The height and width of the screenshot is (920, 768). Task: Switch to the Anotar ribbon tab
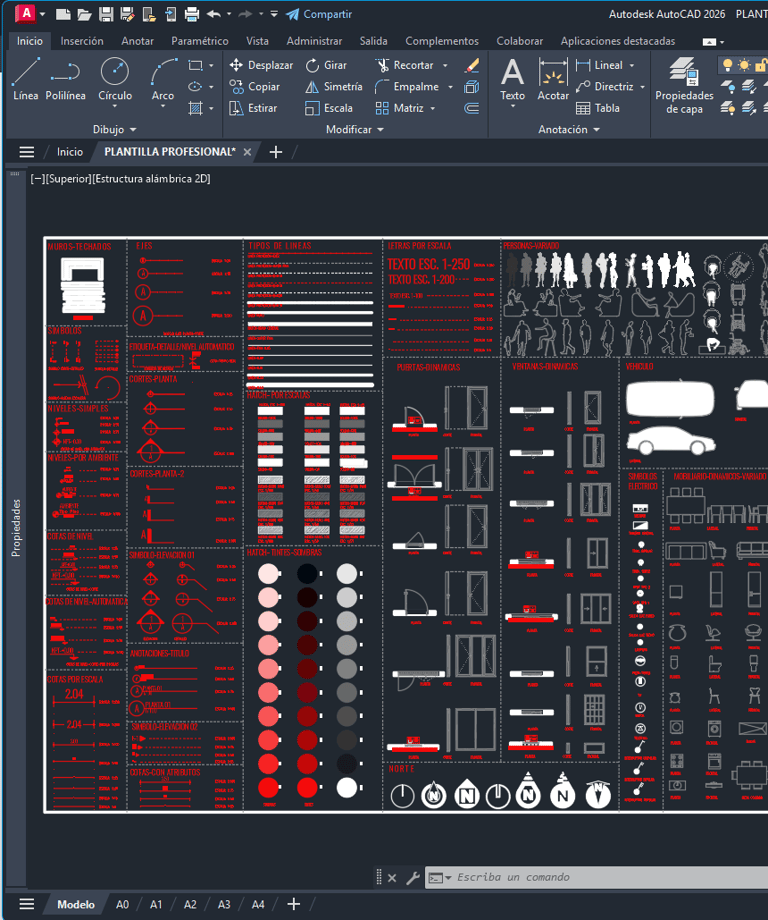[x=137, y=41]
